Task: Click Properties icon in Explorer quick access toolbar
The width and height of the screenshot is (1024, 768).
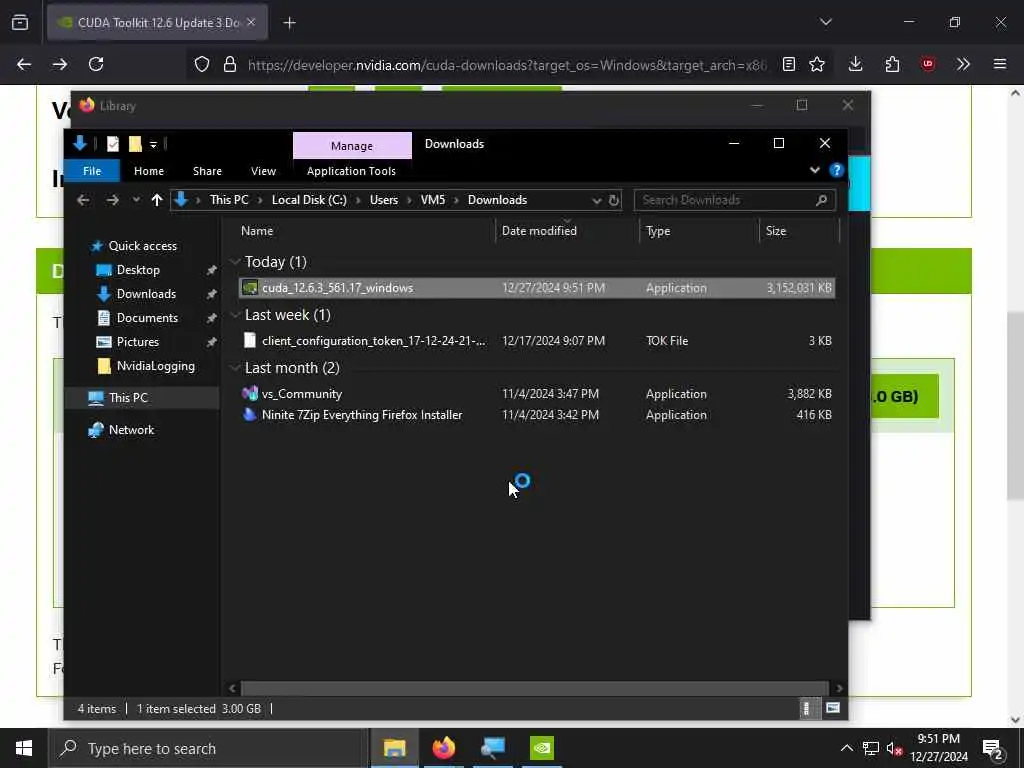Action: [113, 144]
